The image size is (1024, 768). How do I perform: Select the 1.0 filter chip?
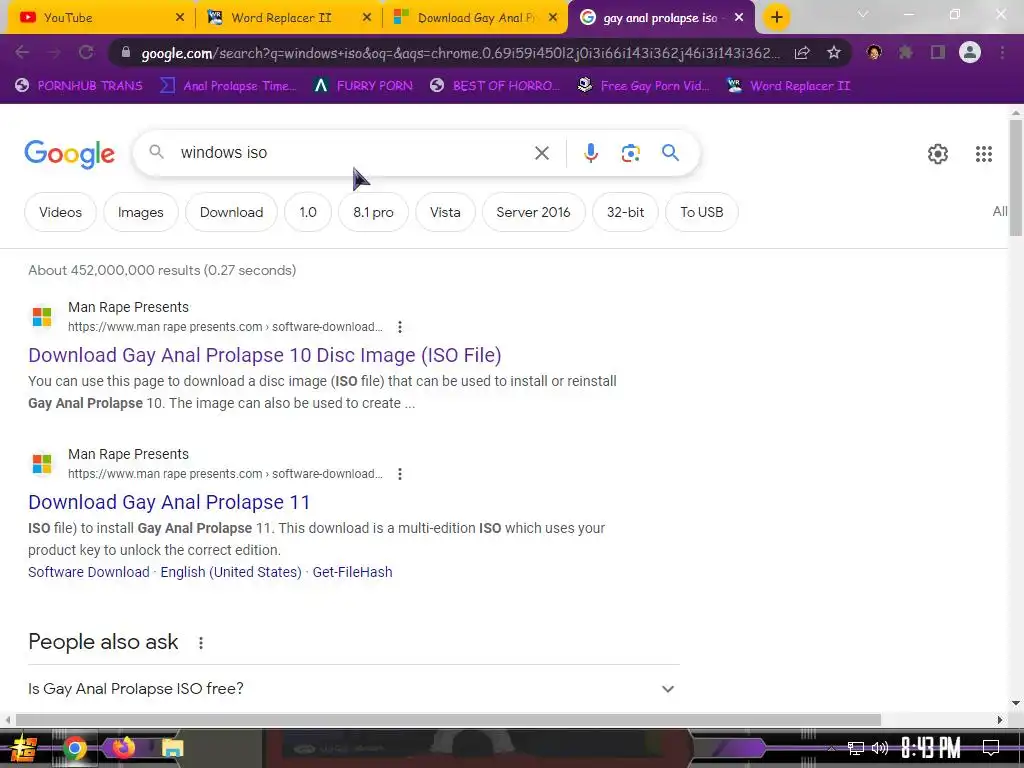308,212
